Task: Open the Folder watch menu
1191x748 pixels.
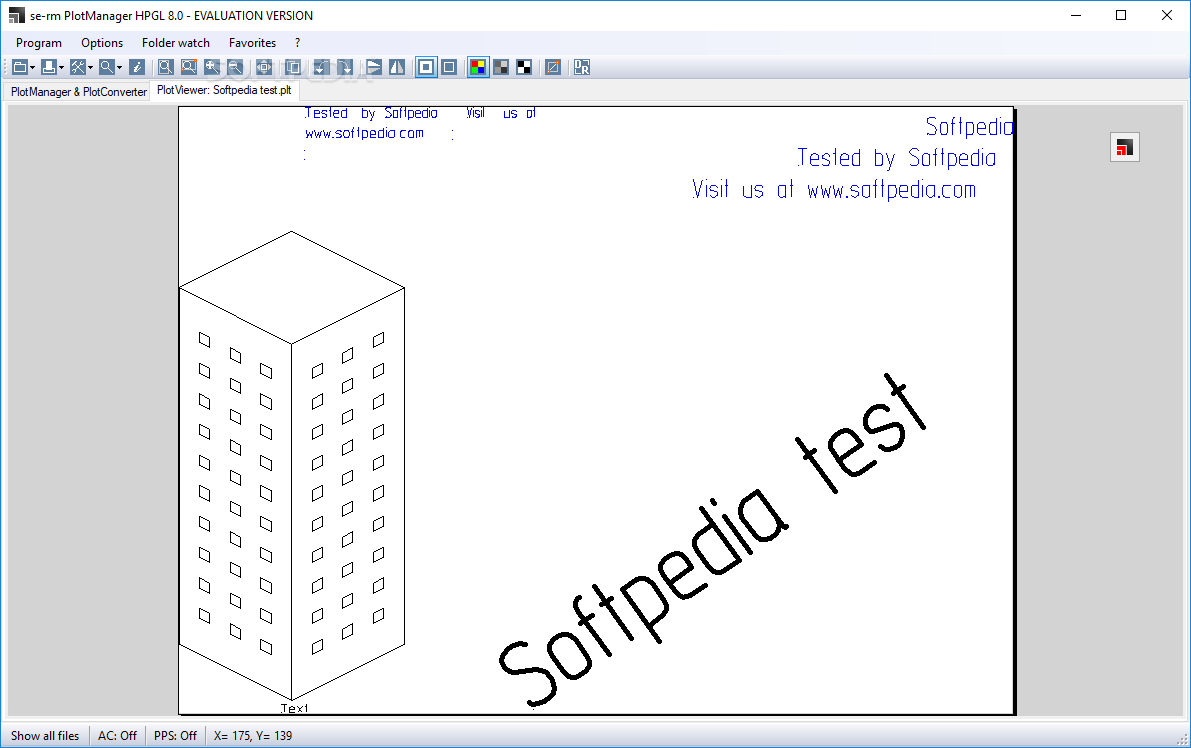Action: [175, 43]
